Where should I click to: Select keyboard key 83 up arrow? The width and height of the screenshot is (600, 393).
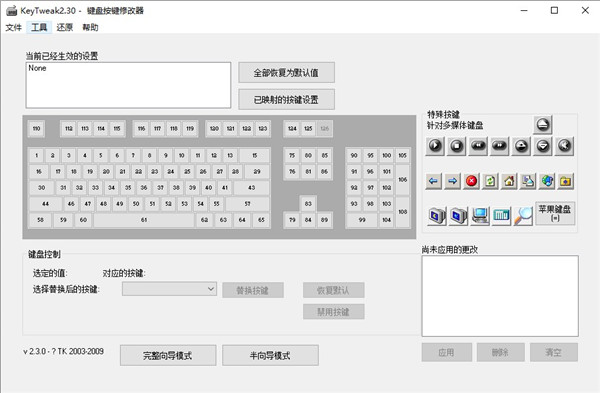coord(308,204)
